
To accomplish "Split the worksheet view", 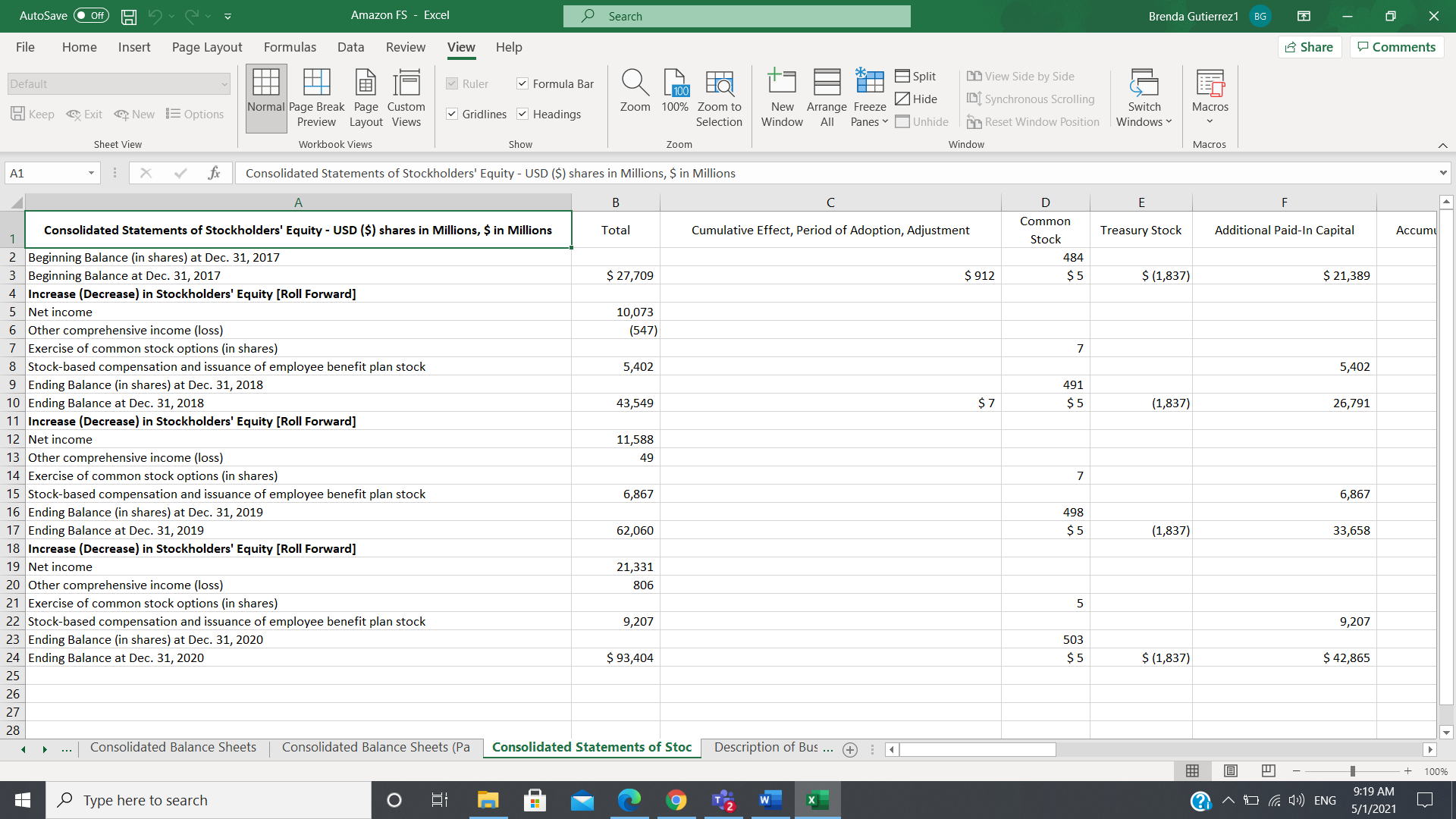I will point(916,76).
